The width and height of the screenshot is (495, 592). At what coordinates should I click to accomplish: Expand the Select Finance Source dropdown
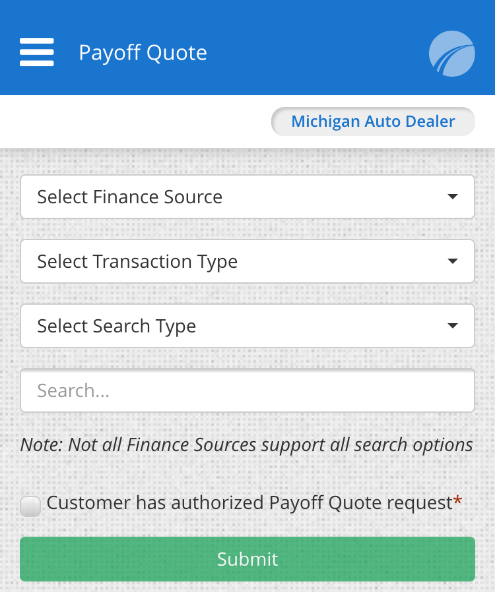pyautogui.click(x=247, y=197)
